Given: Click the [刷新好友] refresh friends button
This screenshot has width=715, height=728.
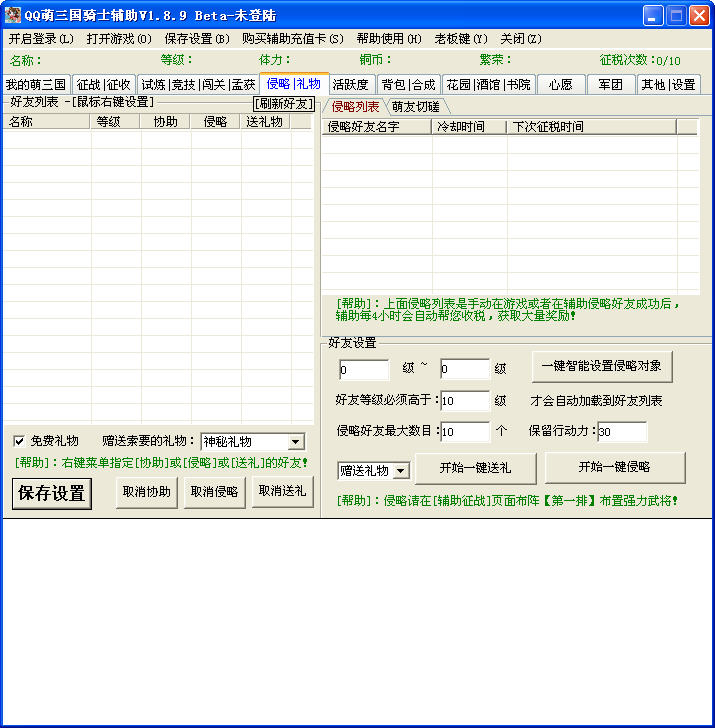Looking at the screenshot, I should point(284,103).
